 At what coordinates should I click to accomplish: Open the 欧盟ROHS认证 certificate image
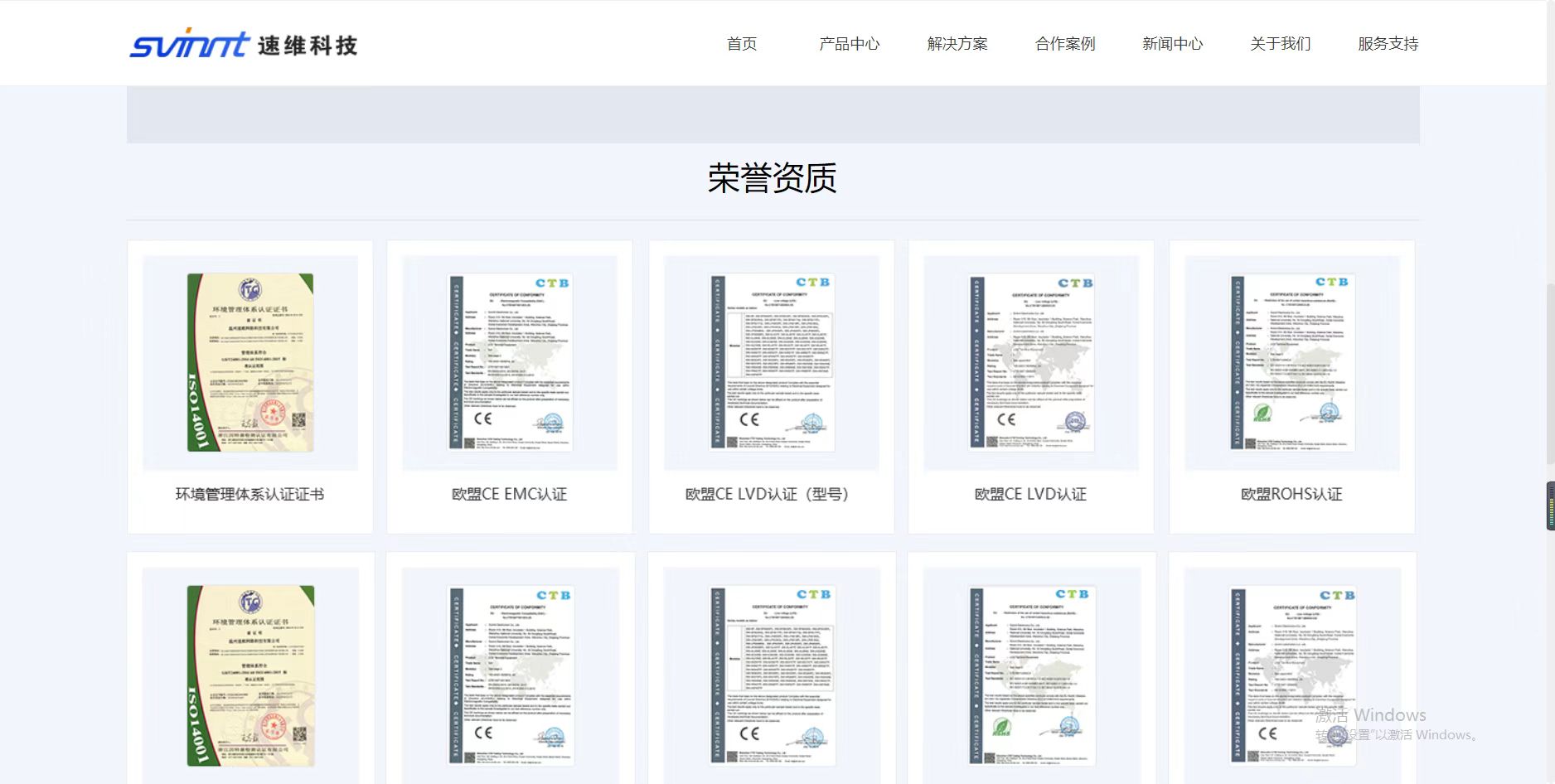click(1292, 363)
